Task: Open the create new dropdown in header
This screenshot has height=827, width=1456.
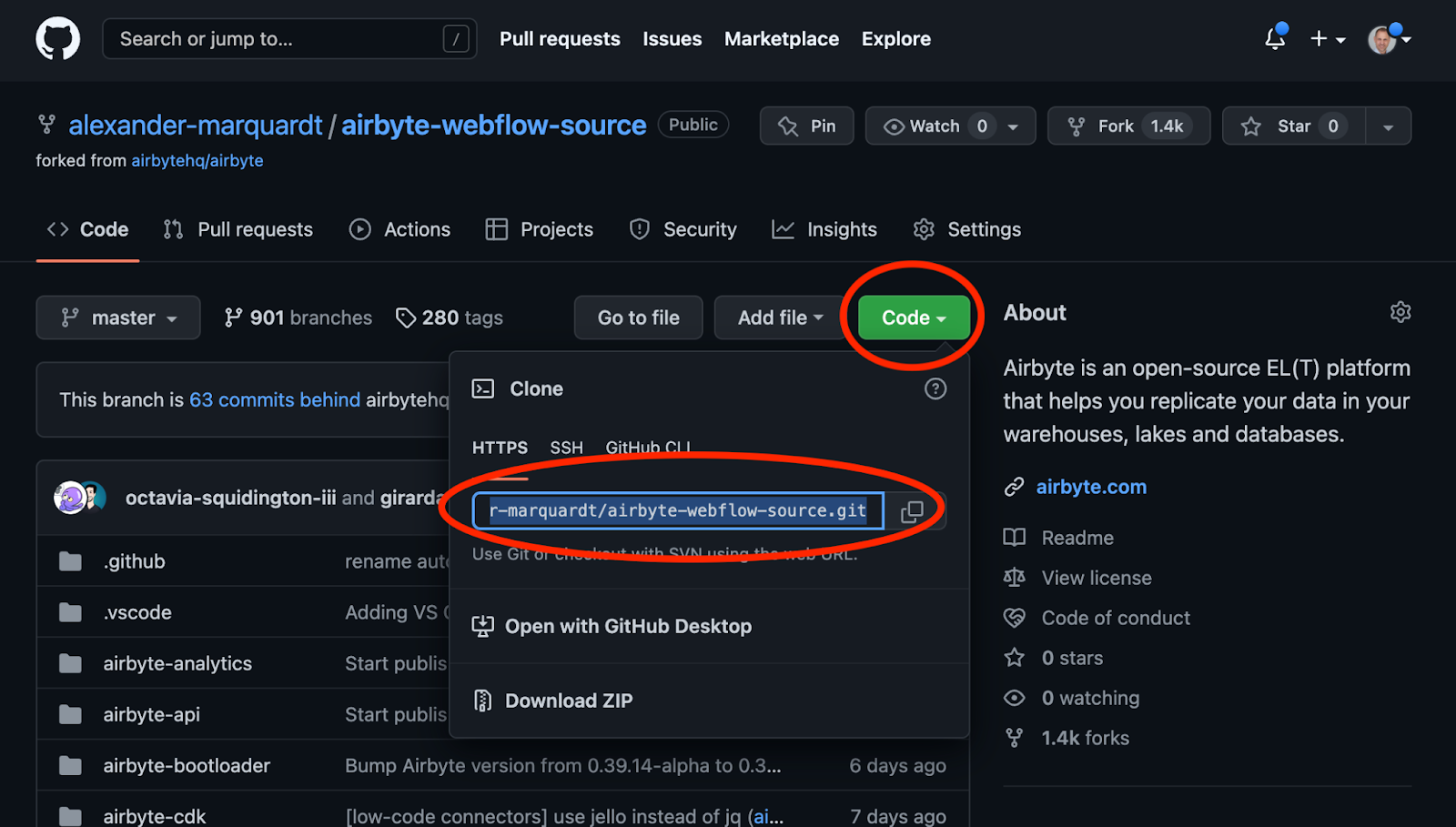Action: coord(1326,38)
